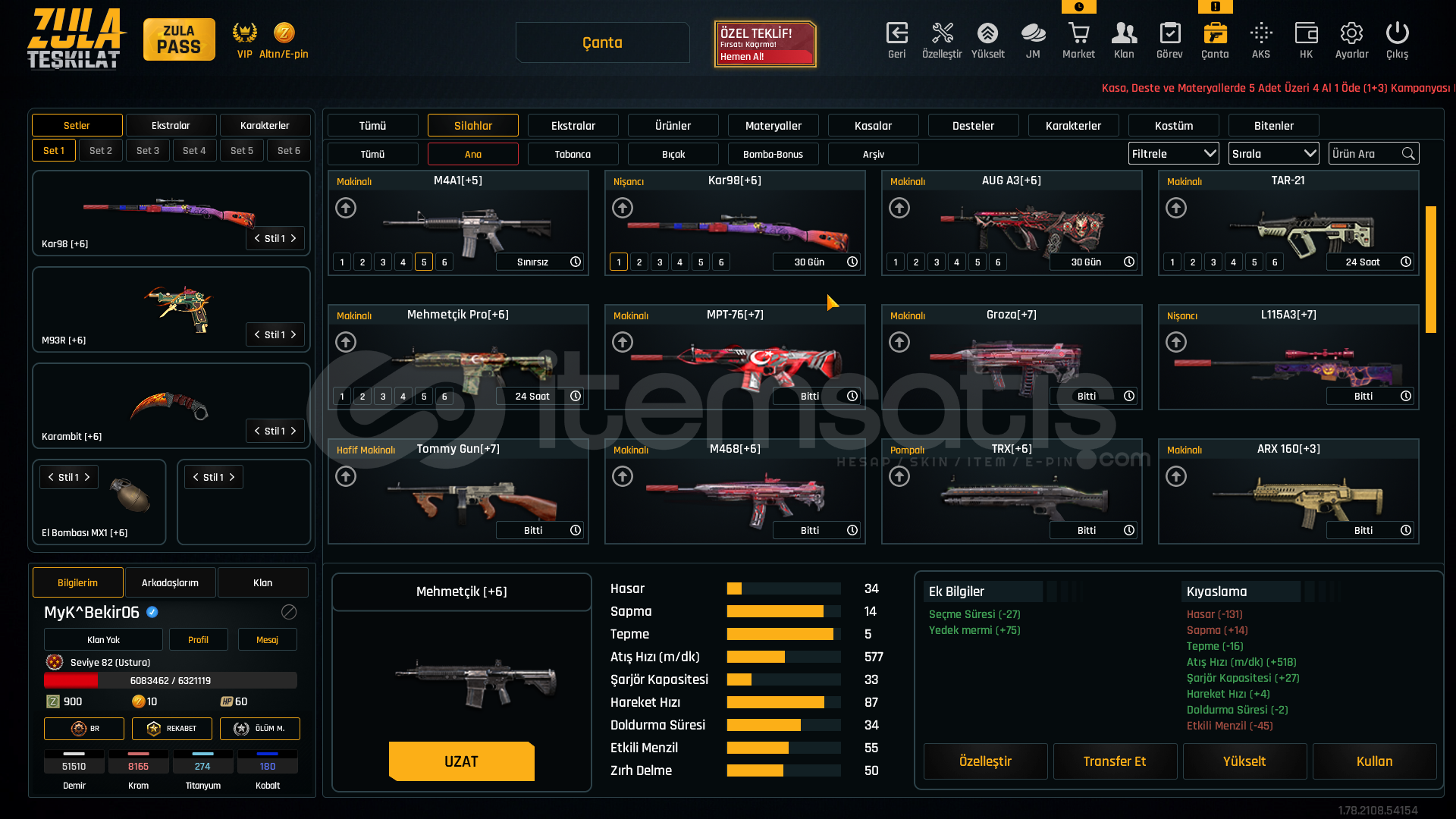Open ZULA PASS button

pyautogui.click(x=179, y=39)
